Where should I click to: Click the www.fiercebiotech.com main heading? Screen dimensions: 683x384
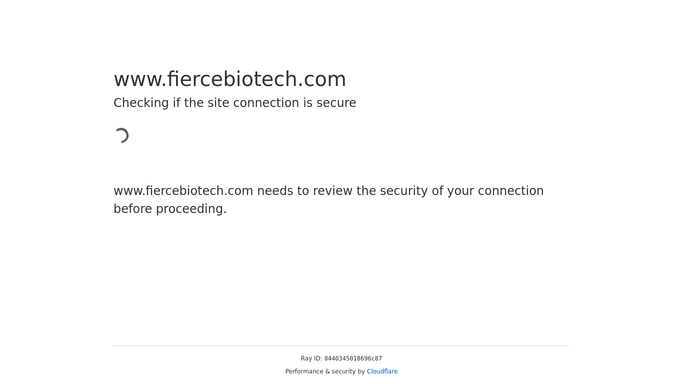(x=230, y=79)
